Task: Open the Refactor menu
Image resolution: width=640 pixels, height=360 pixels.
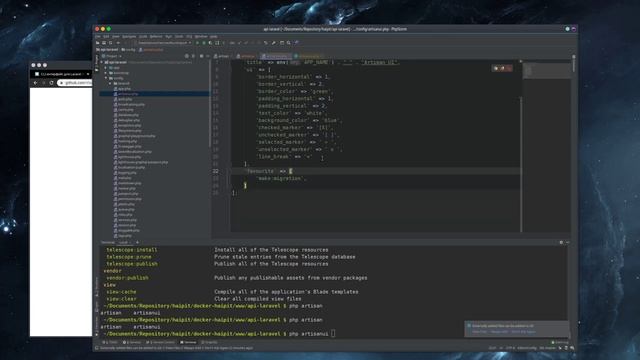Action: coord(156,36)
